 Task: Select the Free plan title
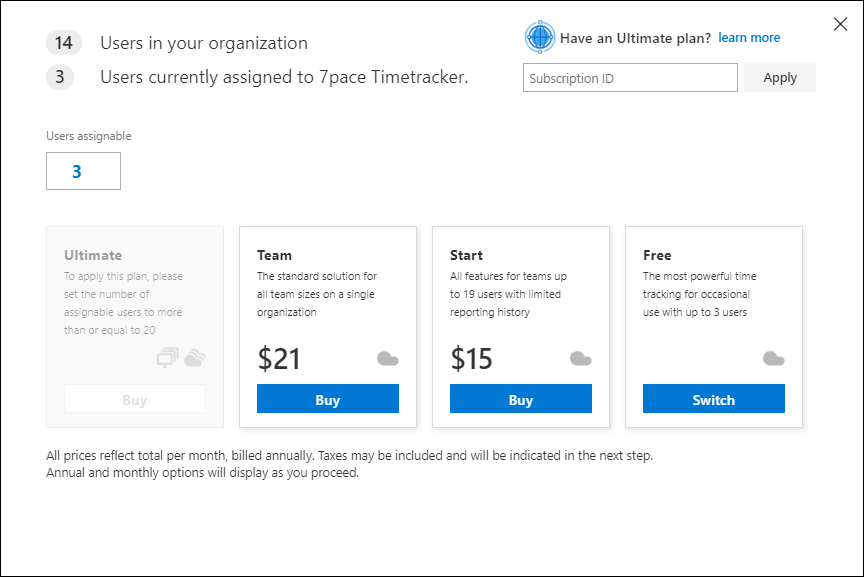pos(657,255)
